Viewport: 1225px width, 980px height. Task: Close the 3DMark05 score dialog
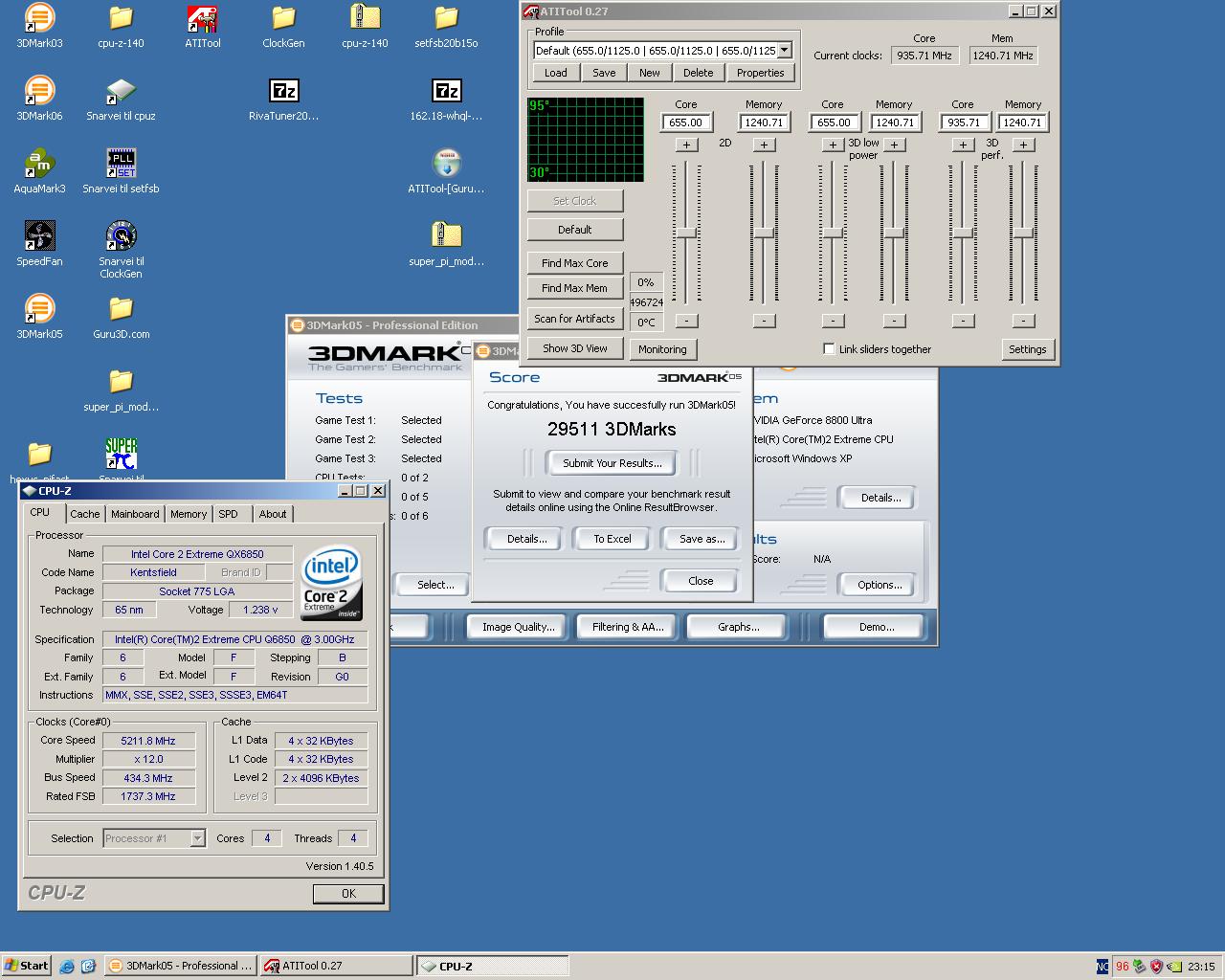(x=700, y=581)
